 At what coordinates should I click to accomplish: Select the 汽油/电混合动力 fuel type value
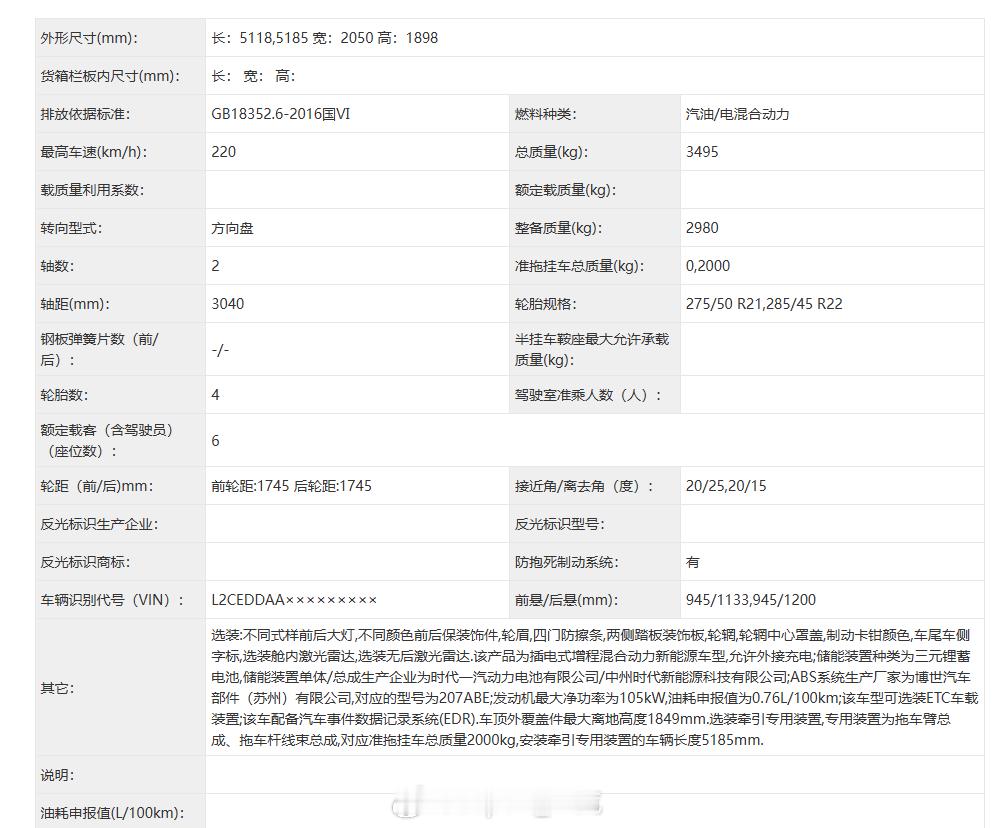coord(737,114)
